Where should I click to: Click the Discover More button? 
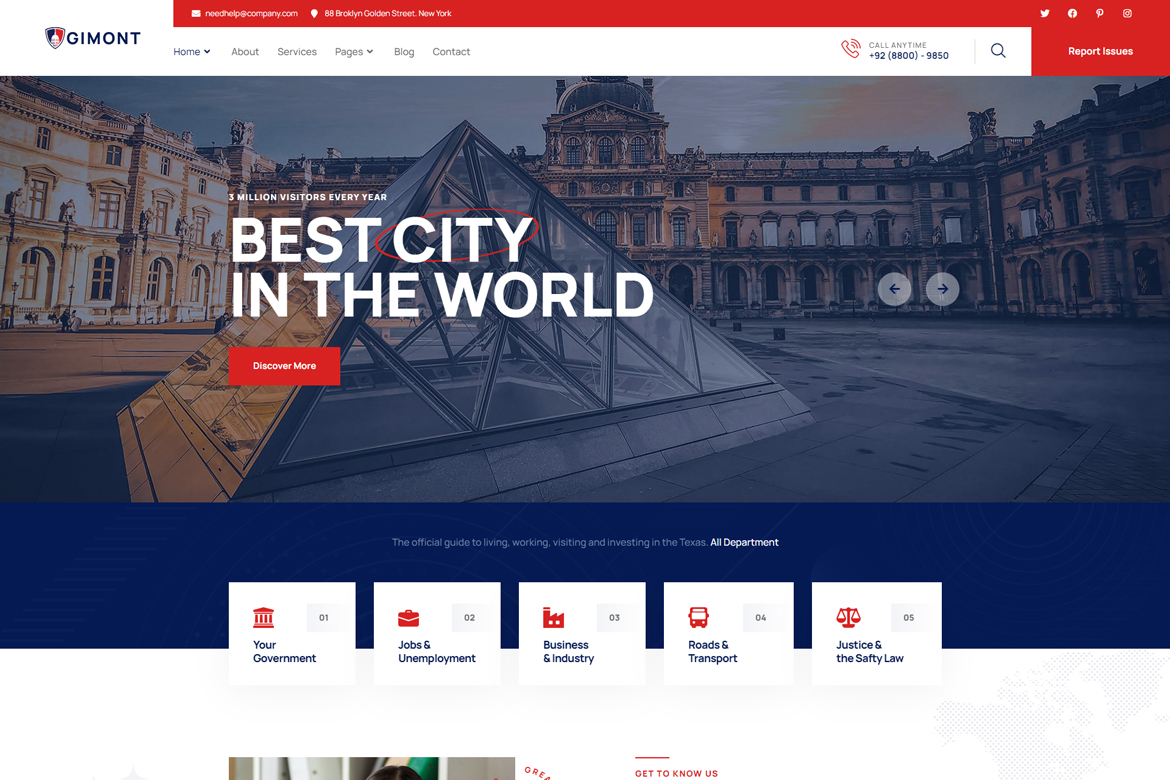pos(284,366)
